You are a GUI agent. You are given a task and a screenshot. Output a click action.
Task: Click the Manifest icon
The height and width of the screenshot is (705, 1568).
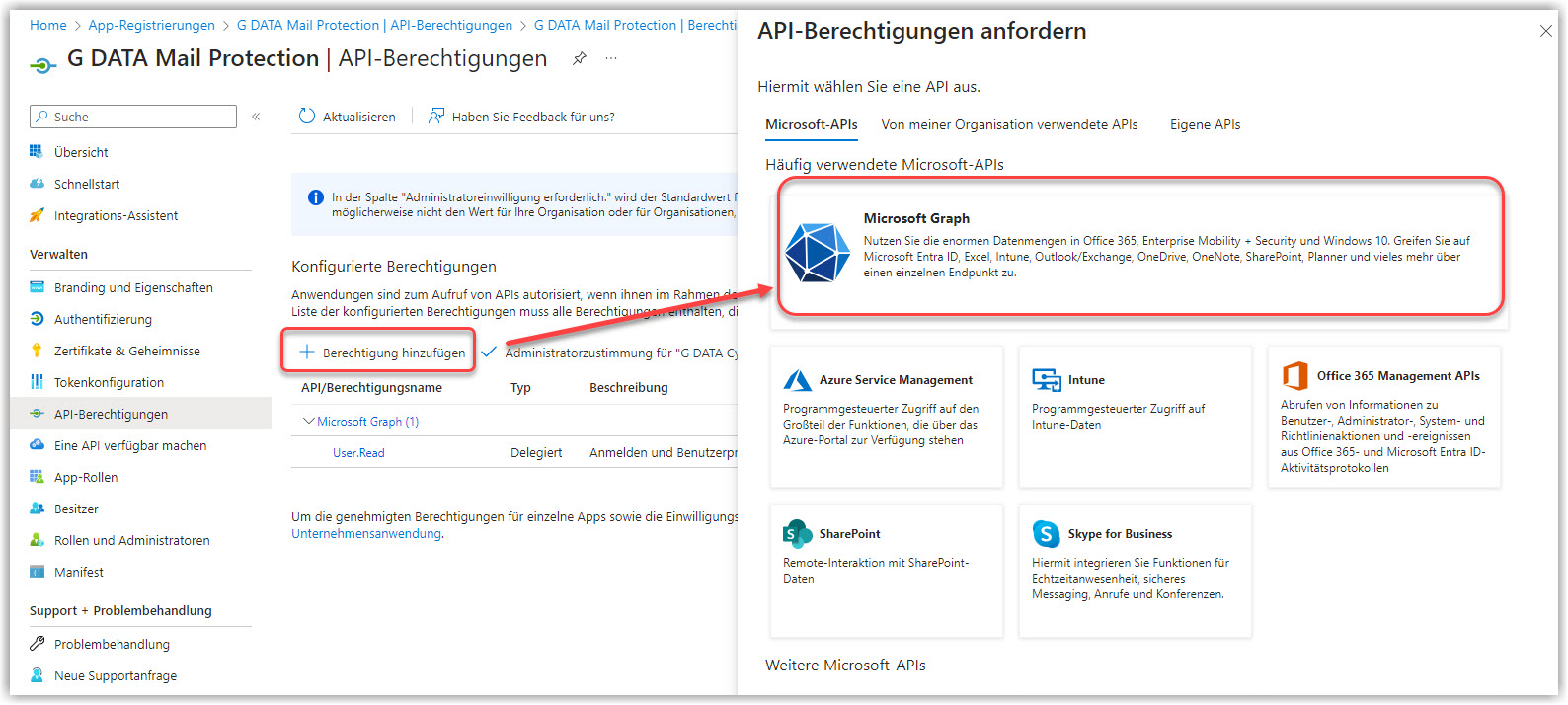click(37, 571)
